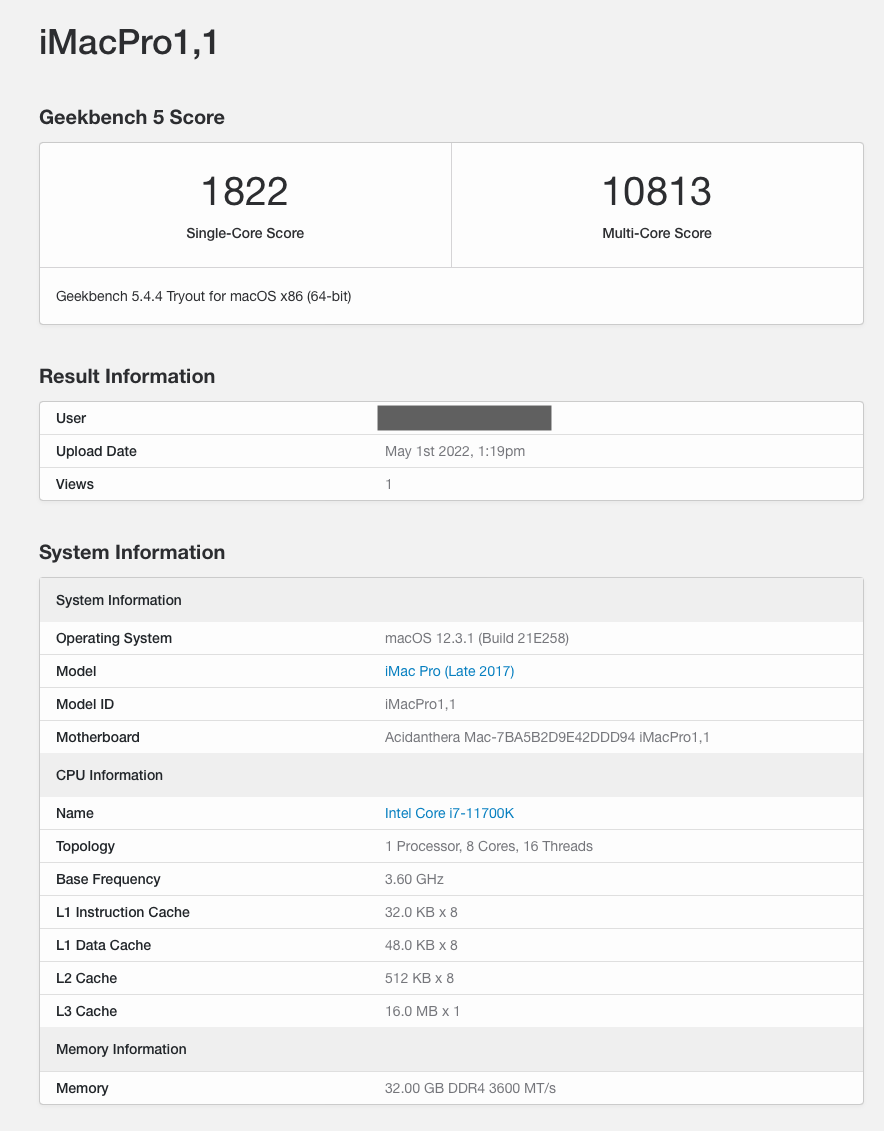Click the multi-core score 10813
The image size is (884, 1131).
pyautogui.click(x=657, y=192)
